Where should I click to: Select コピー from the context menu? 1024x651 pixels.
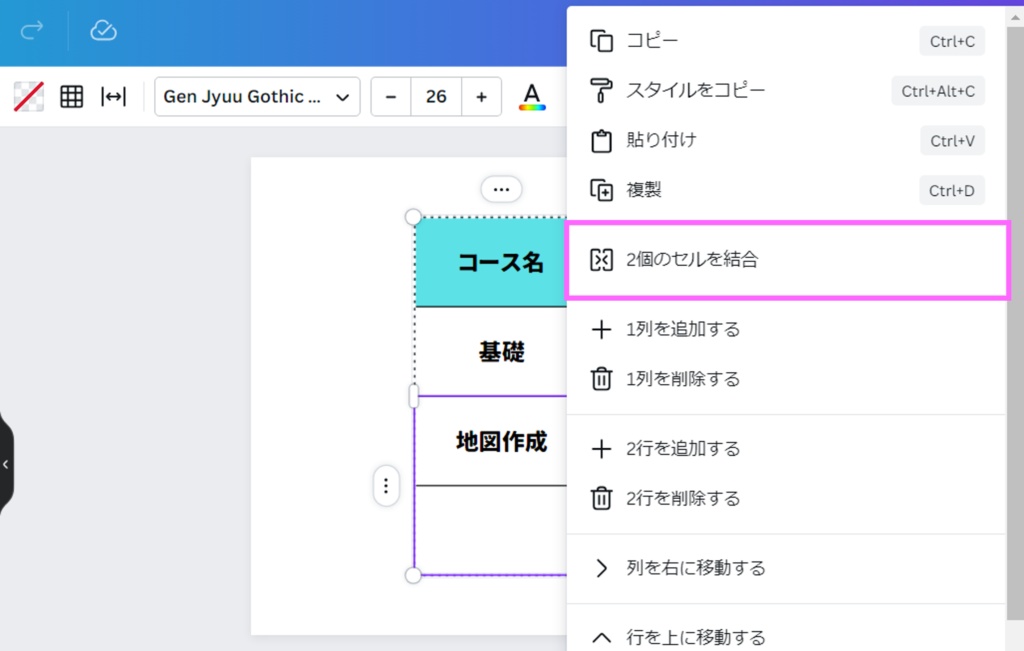tap(652, 41)
